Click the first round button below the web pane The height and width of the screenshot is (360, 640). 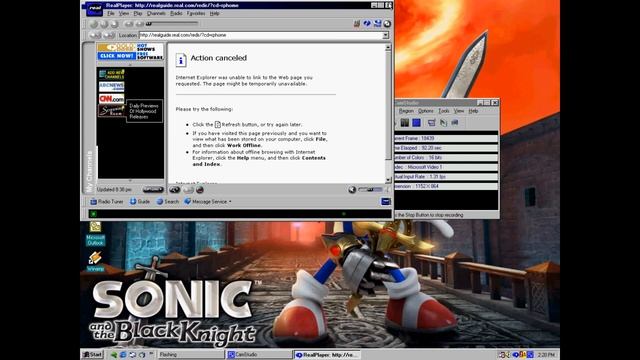pos(174,190)
